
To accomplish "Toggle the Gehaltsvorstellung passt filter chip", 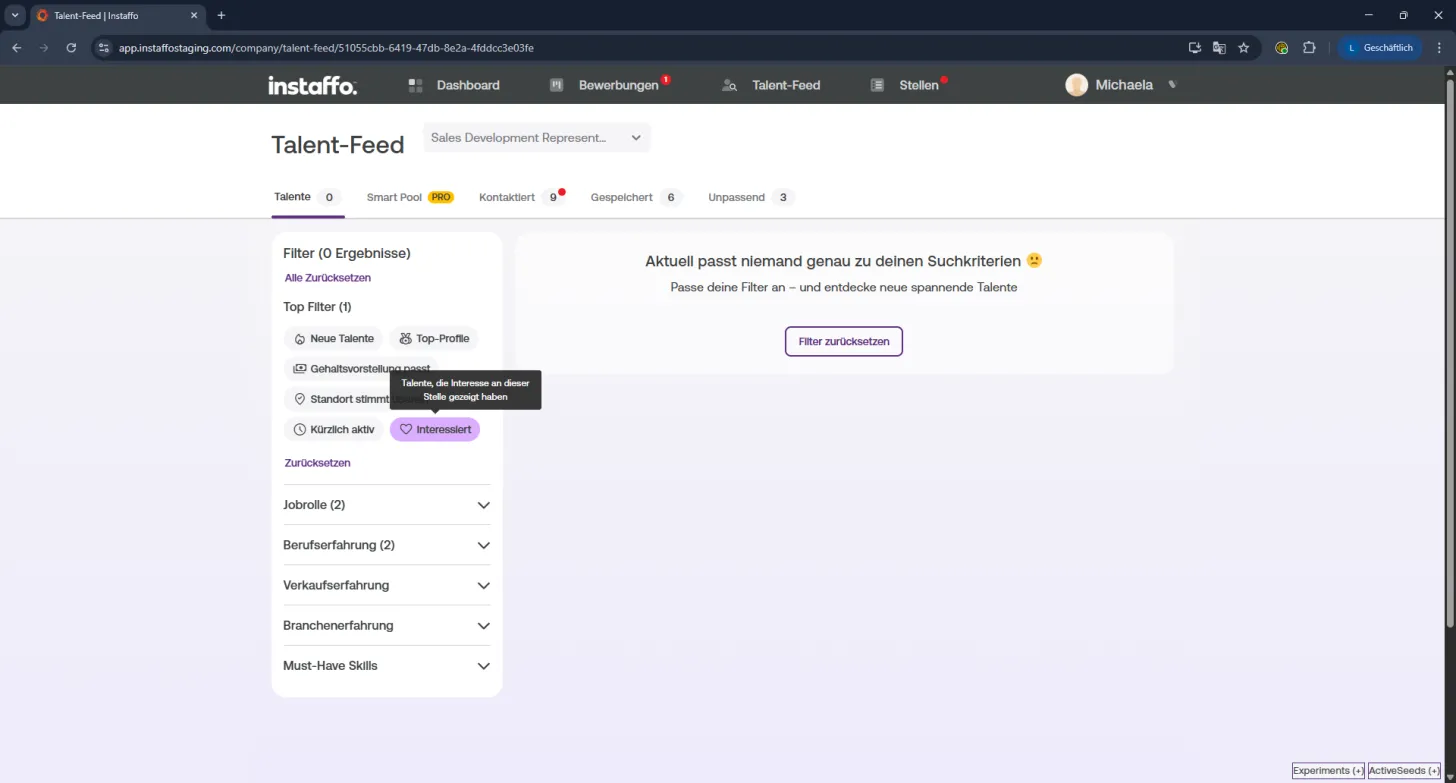I will click(361, 368).
